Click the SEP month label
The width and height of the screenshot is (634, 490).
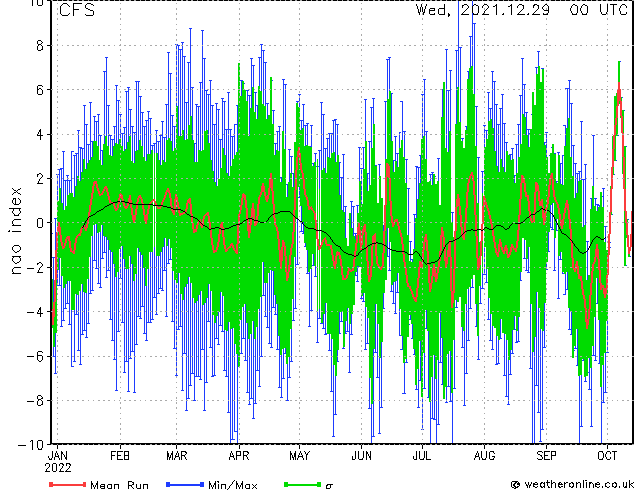click(546, 456)
